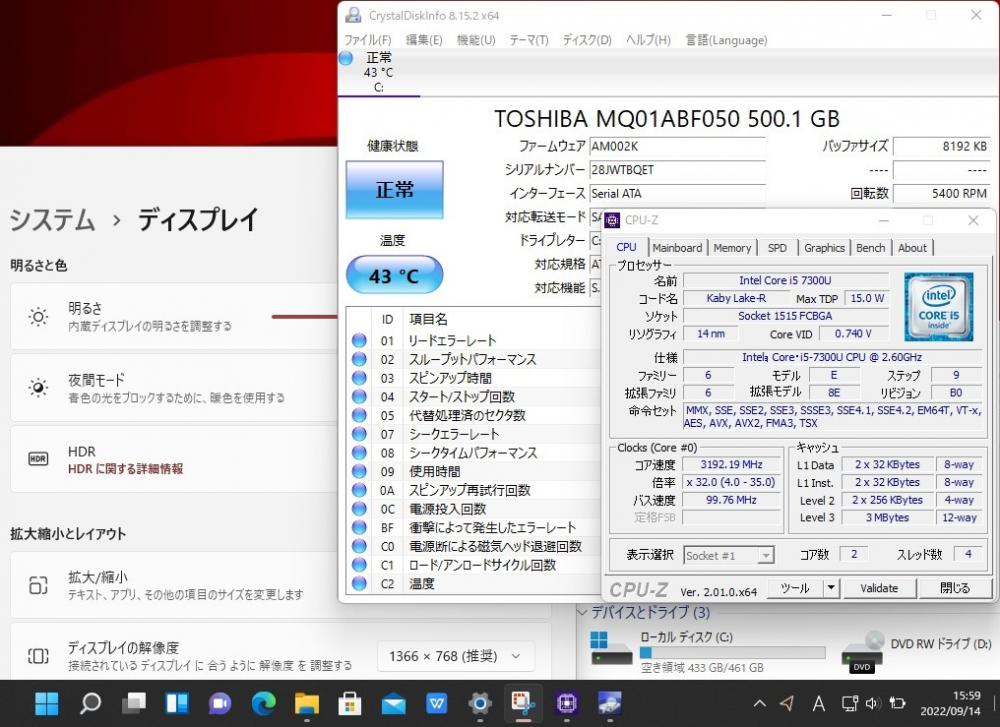
Task: Launch WPS Writer from the taskbar
Action: [437, 703]
